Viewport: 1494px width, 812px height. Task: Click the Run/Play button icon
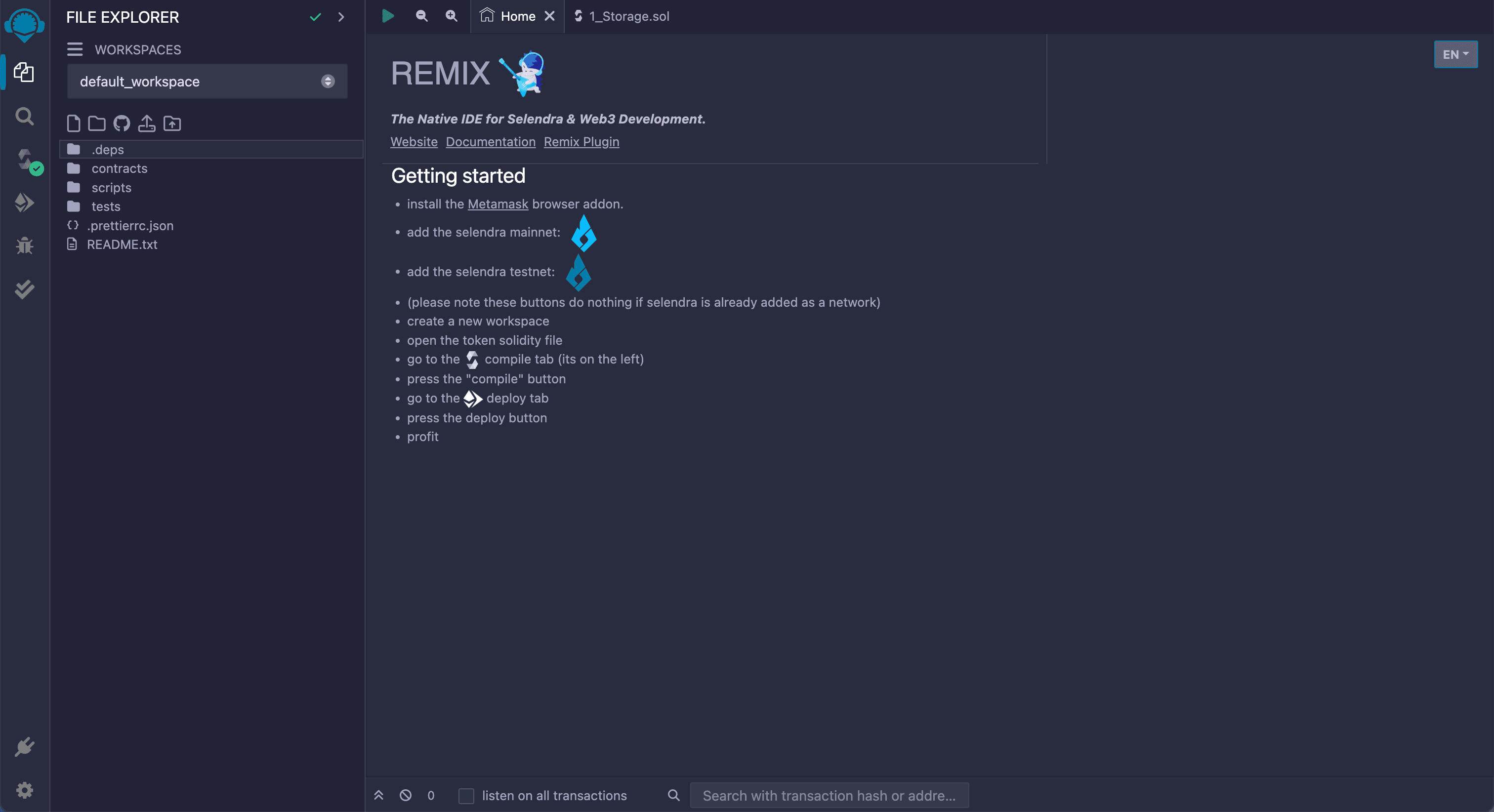(388, 16)
